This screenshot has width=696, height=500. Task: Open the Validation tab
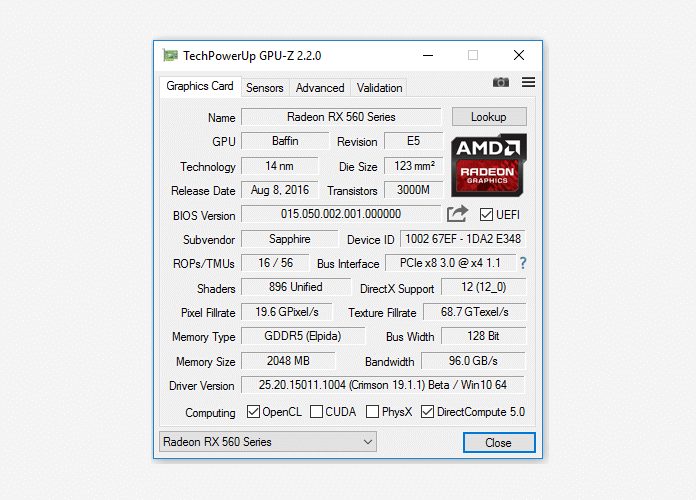coord(380,88)
